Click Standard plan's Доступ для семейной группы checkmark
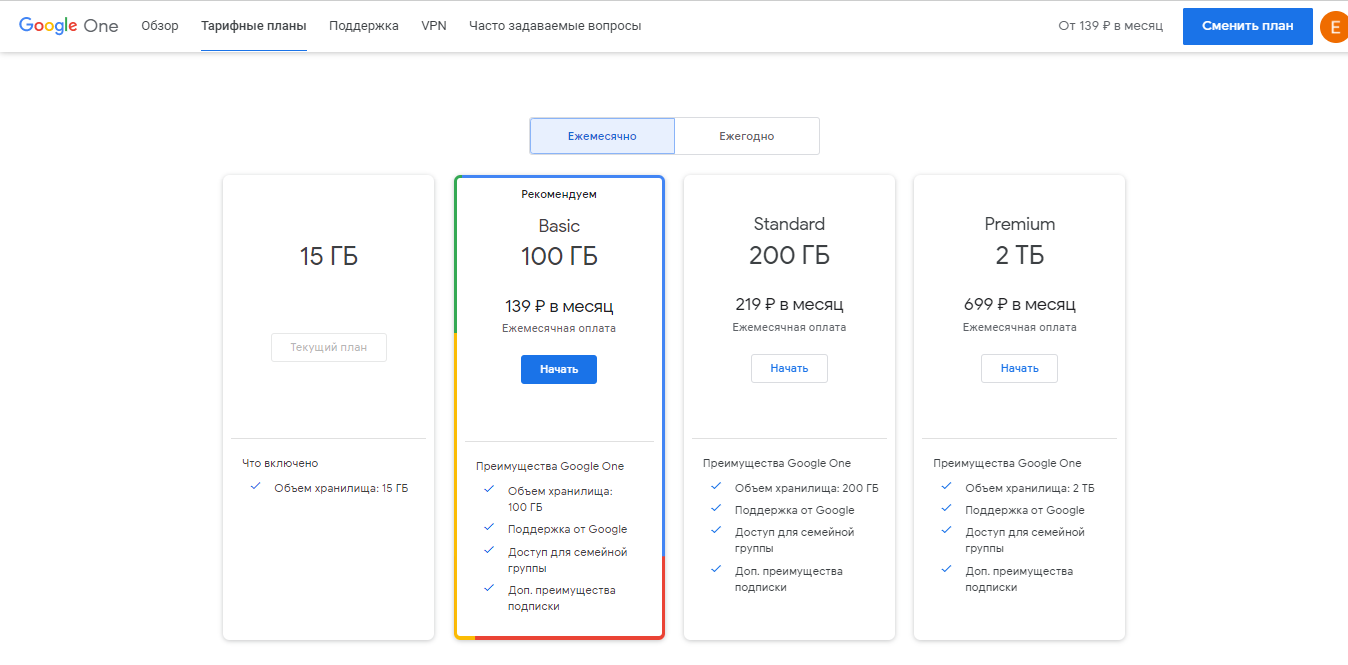1348x665 pixels. point(716,530)
